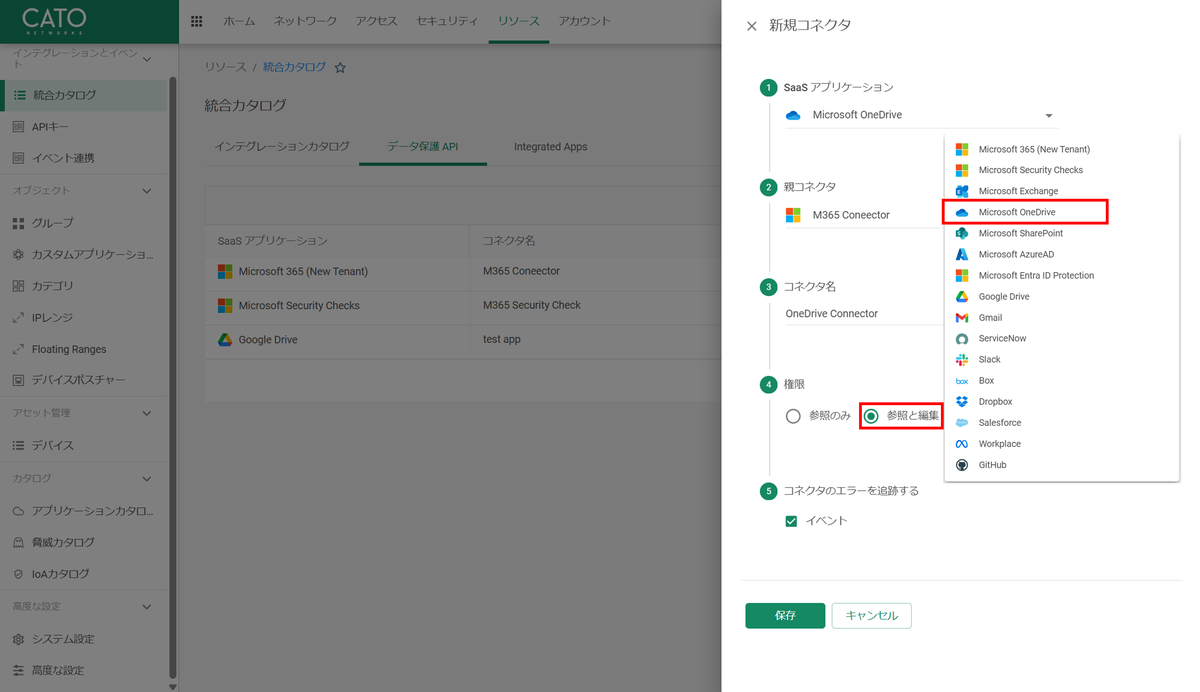Viewport: 1200px width, 692px height.
Task: Click the IPレンジ sidebar icon
Action: (18, 318)
